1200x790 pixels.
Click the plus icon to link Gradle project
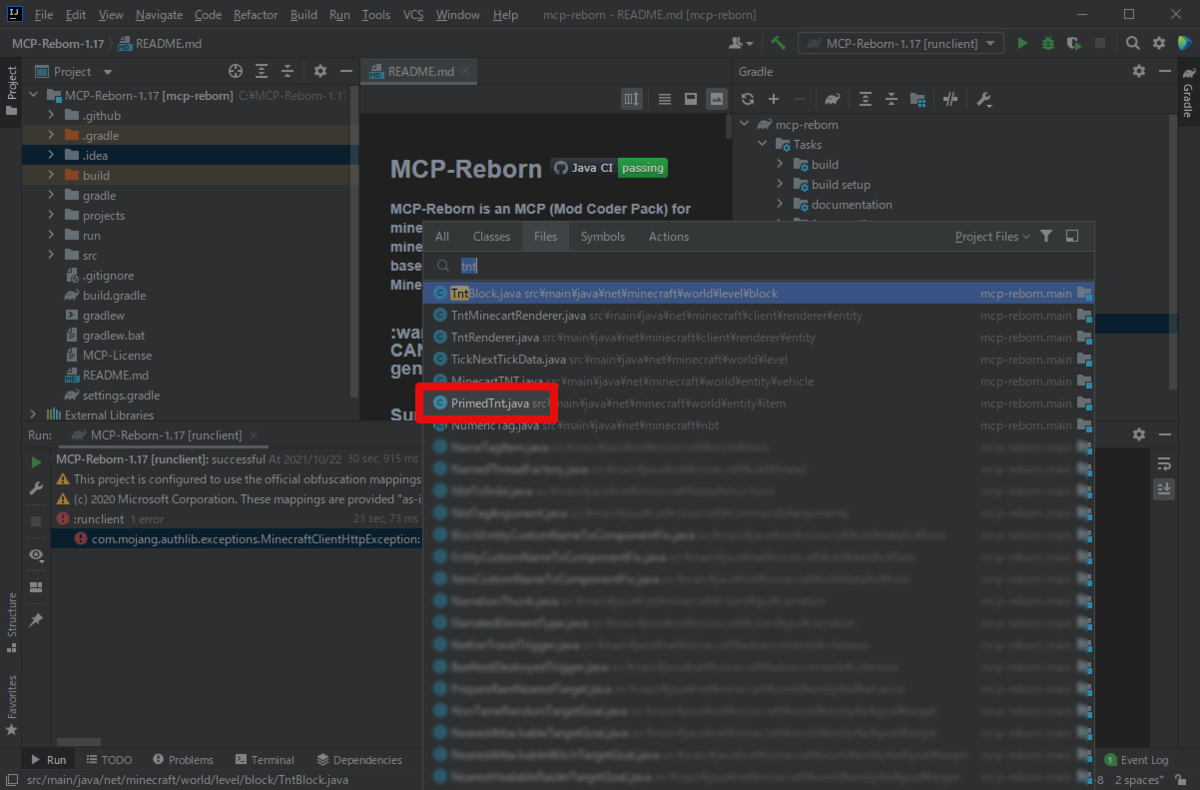click(x=773, y=99)
